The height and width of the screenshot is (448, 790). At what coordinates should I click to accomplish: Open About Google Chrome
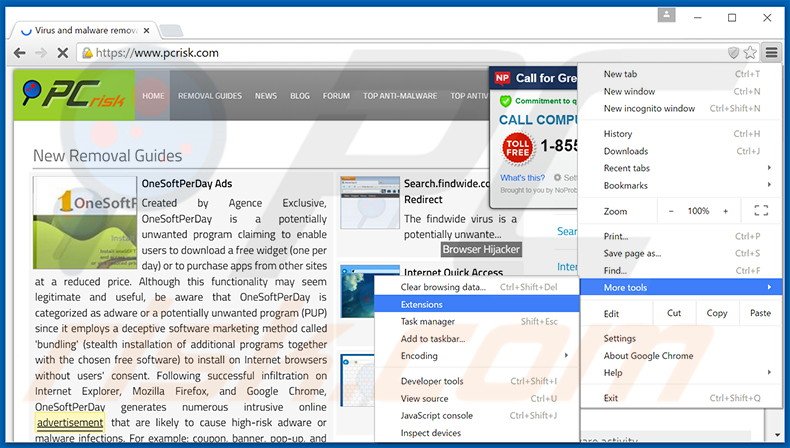pos(681,355)
